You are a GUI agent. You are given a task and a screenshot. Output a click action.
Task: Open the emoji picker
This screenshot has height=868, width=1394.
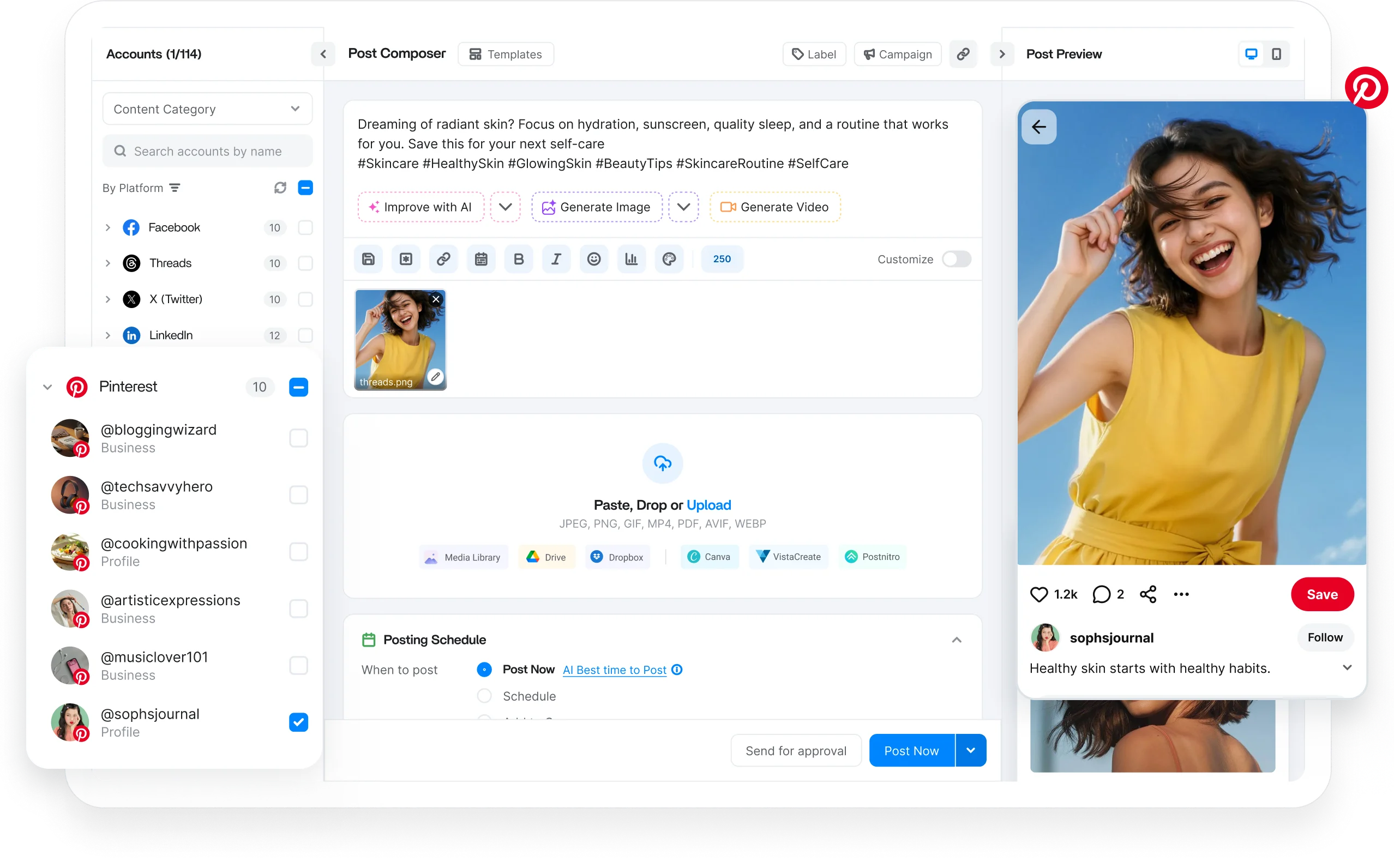click(x=594, y=259)
